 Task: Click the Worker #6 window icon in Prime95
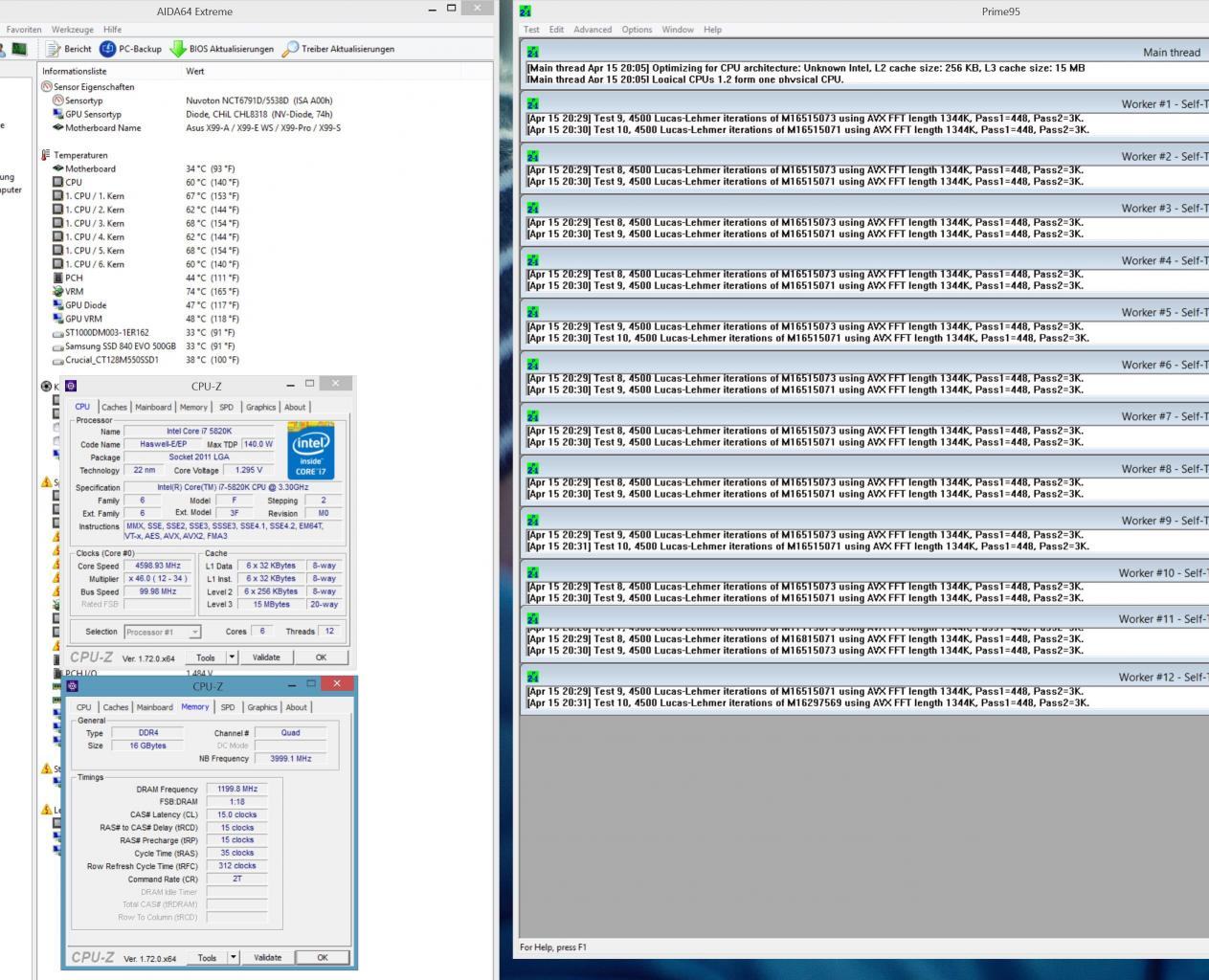532,365
